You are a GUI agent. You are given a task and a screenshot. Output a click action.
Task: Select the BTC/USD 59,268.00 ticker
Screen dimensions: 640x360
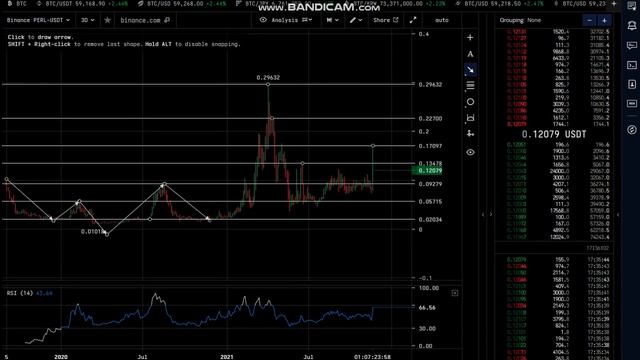click(182, 4)
